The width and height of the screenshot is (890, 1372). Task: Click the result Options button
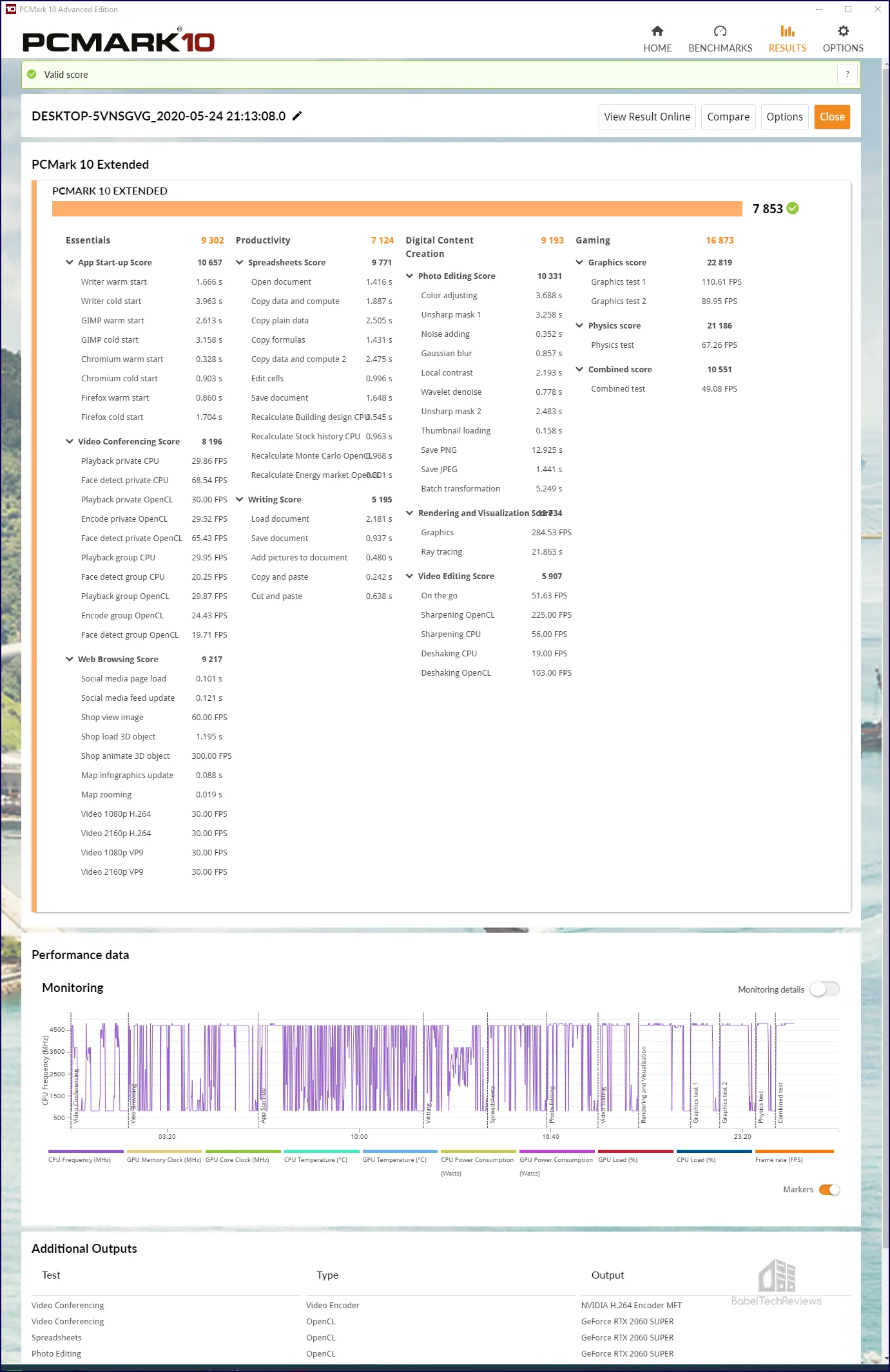(x=784, y=117)
